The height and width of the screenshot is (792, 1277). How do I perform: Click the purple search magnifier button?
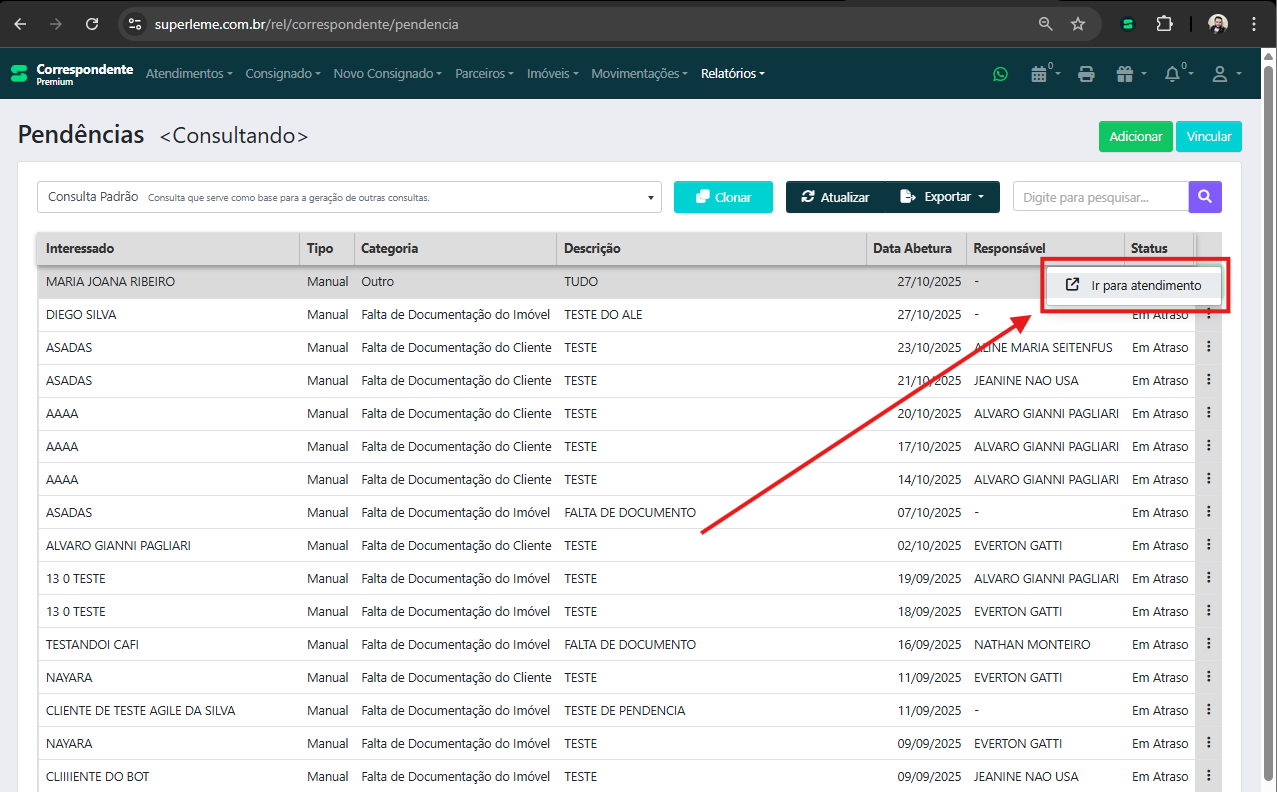coord(1205,197)
